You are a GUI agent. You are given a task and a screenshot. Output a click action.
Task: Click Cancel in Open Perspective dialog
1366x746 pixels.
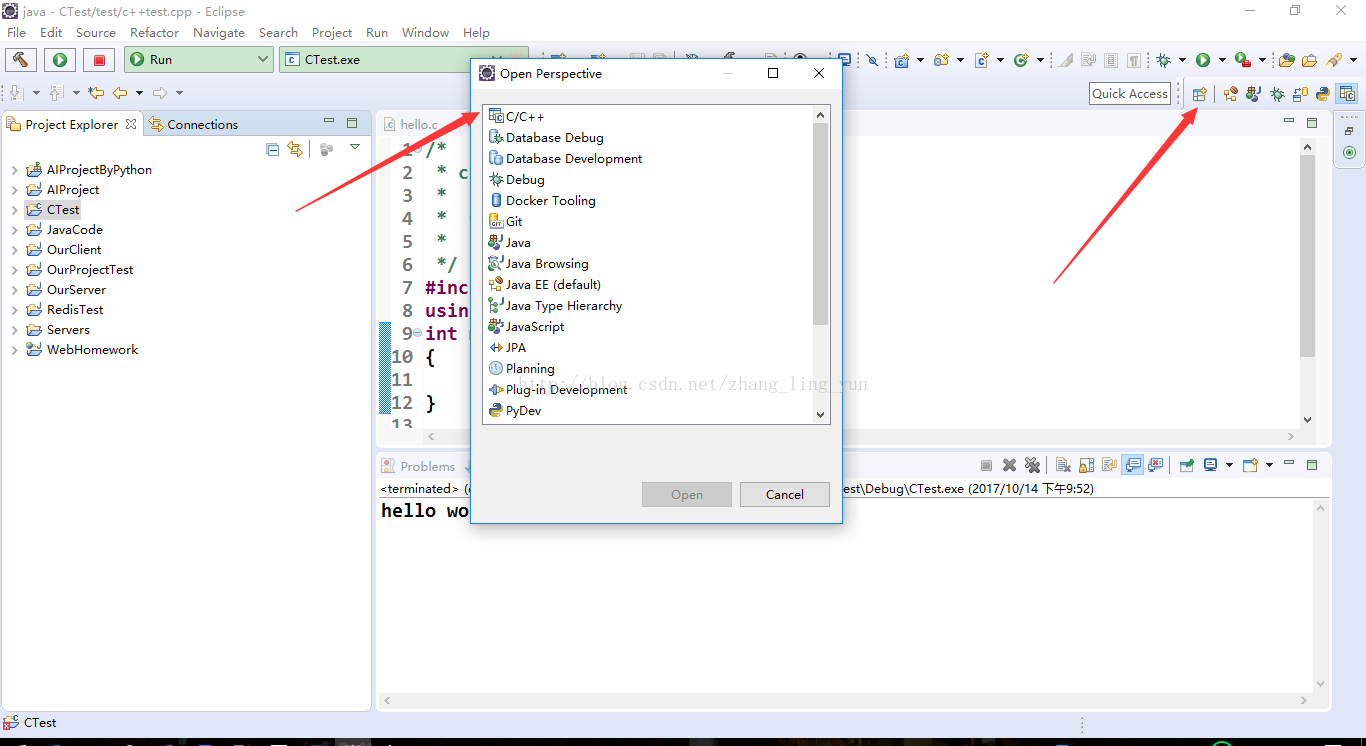[x=785, y=495]
